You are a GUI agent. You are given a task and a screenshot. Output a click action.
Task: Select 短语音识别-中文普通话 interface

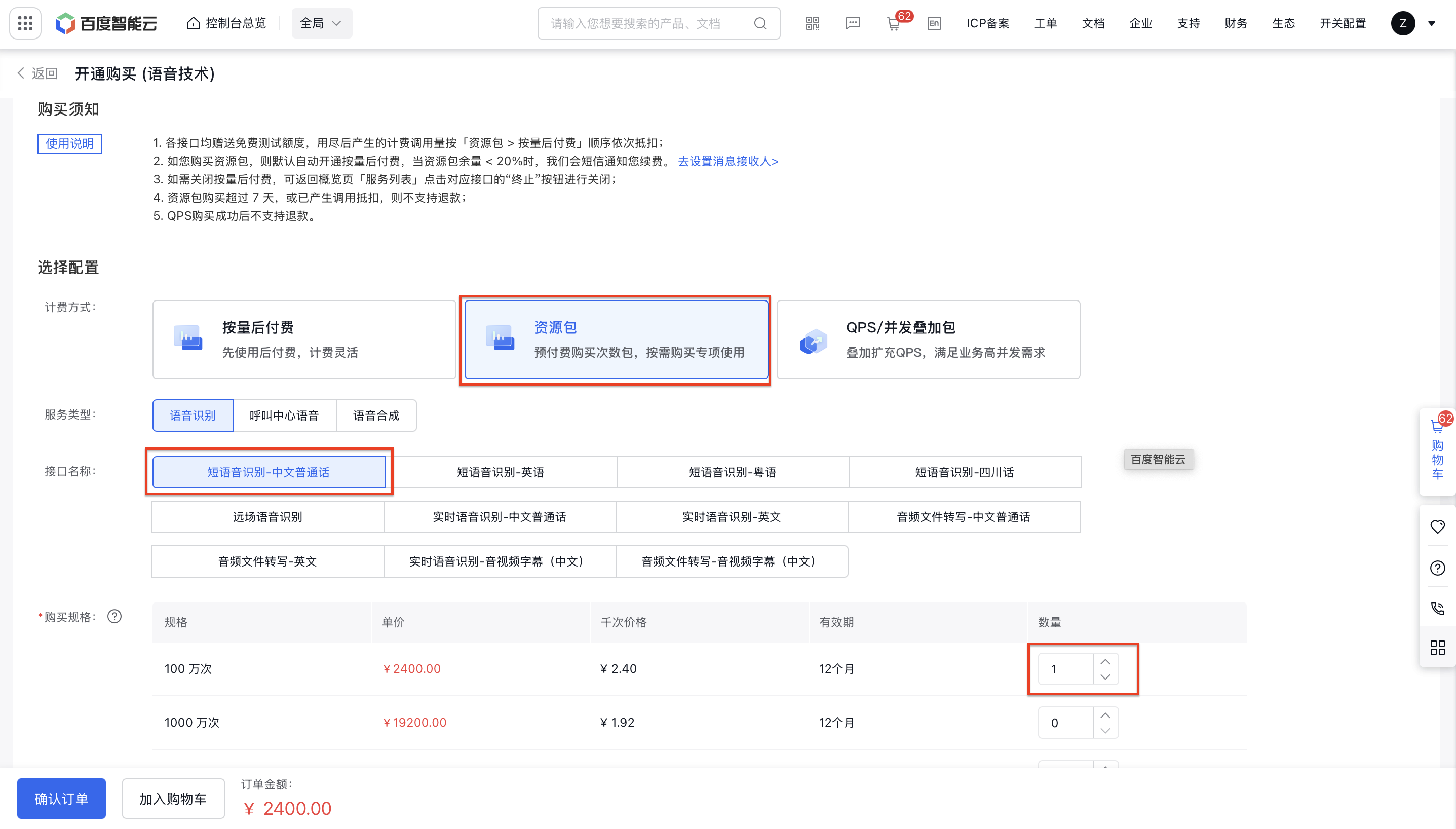[x=269, y=472]
